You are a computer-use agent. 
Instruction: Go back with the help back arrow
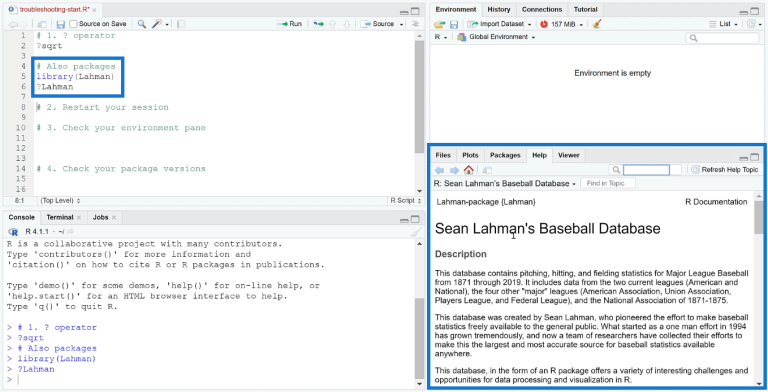(x=439, y=170)
